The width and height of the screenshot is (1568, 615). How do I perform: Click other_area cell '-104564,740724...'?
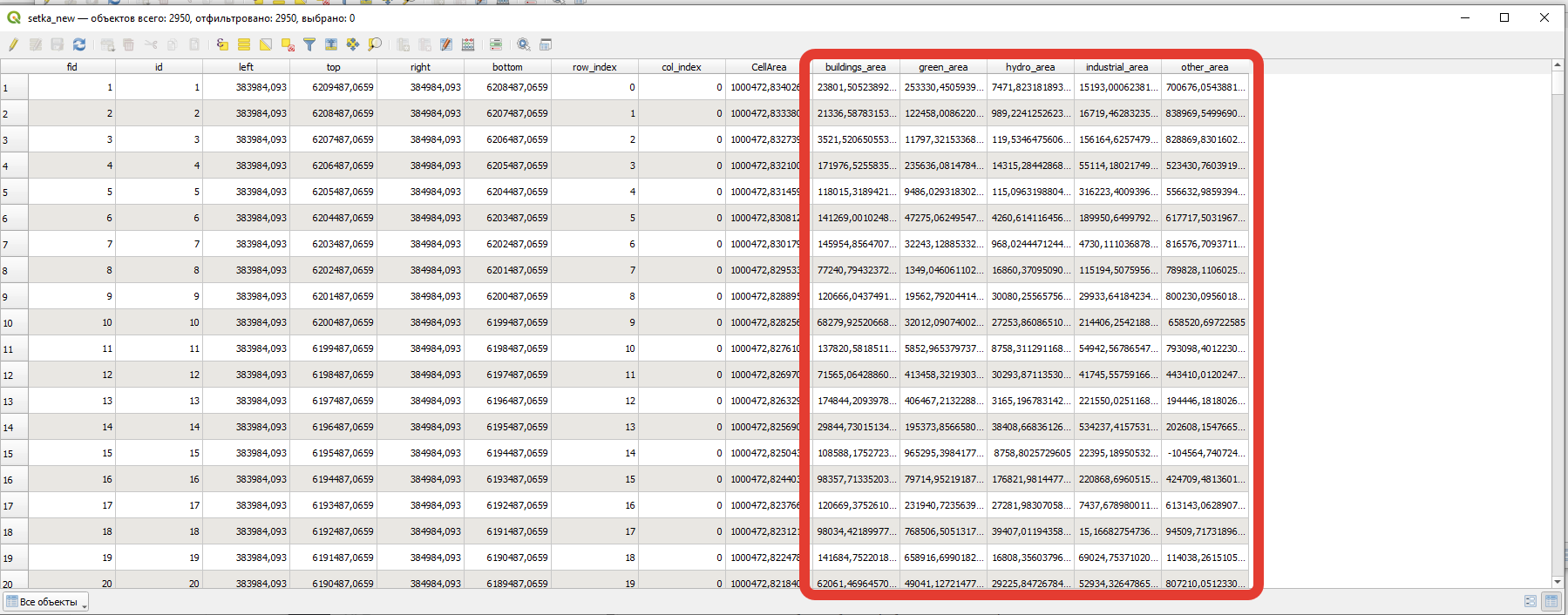1205,453
